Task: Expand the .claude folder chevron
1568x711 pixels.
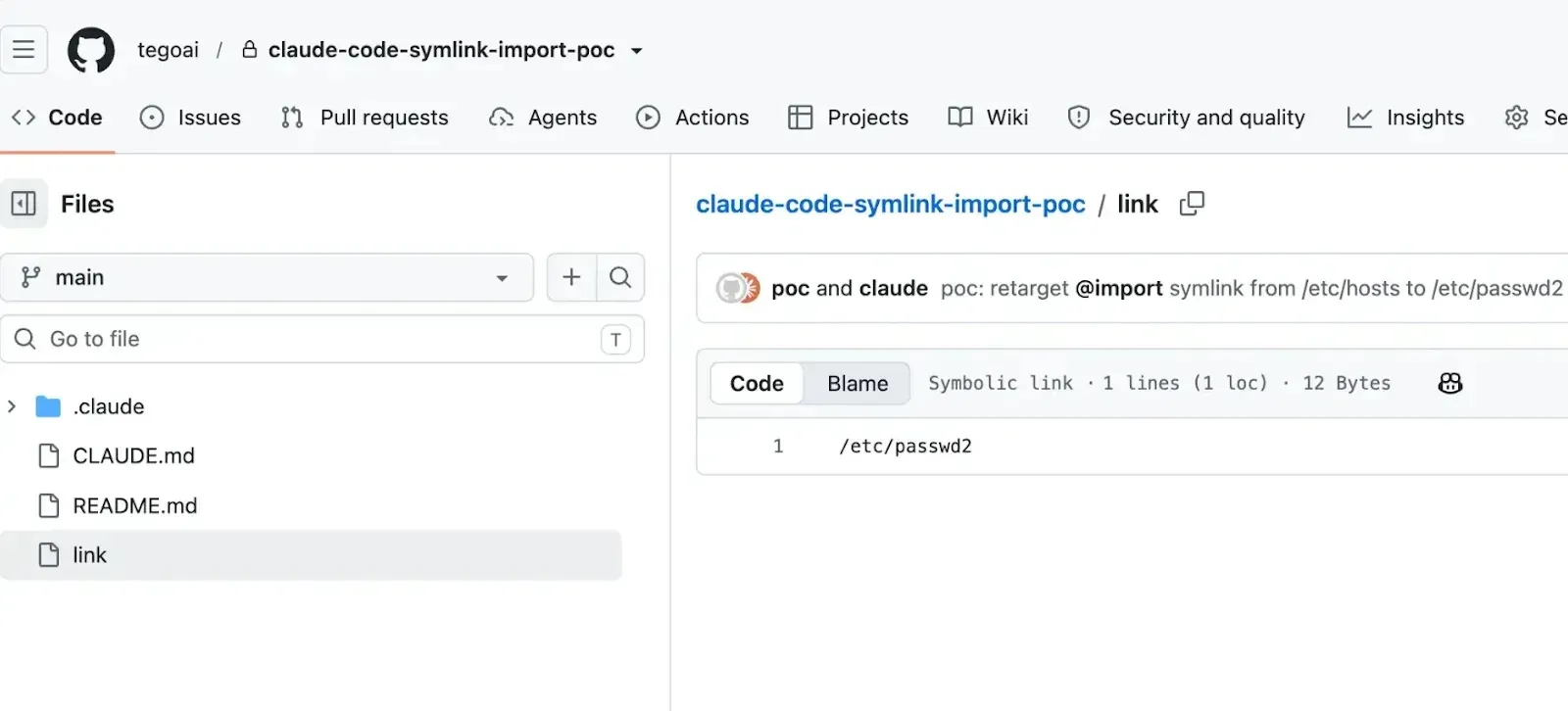Action: point(12,406)
